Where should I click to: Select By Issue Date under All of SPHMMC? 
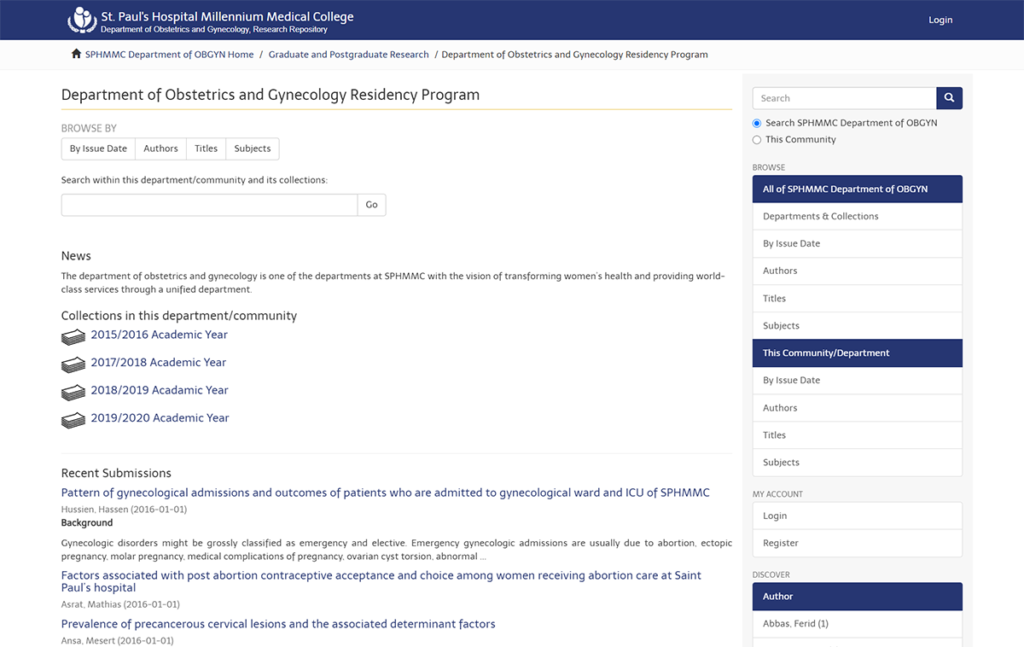click(x=857, y=244)
